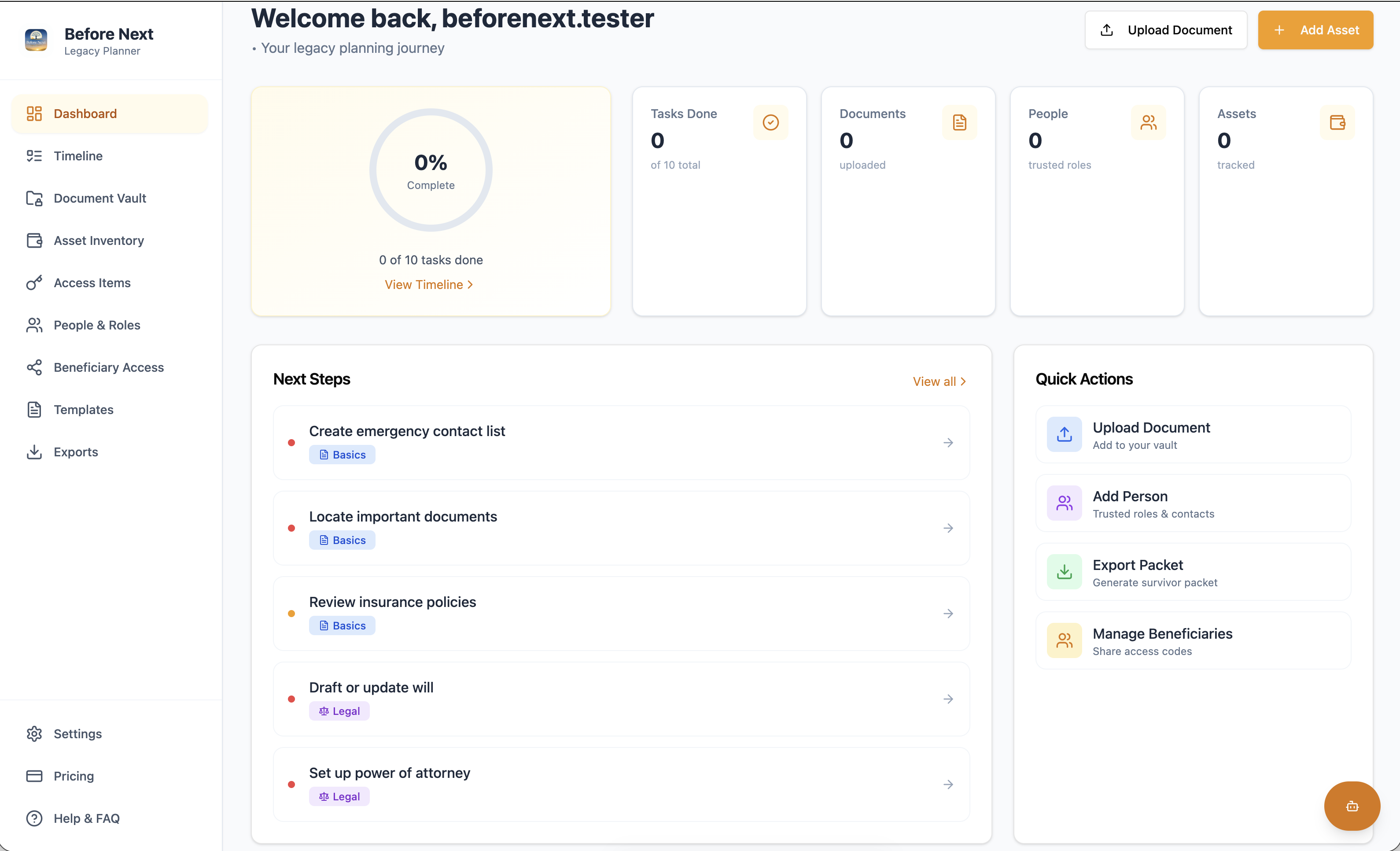This screenshot has height=851, width=1400.
Task: Click the Documents stat card title
Action: pos(872,114)
